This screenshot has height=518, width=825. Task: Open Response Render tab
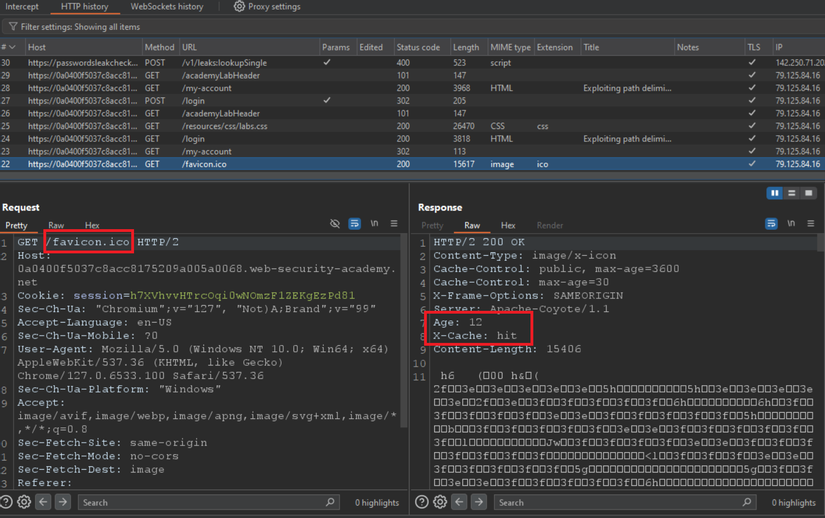tap(550, 225)
